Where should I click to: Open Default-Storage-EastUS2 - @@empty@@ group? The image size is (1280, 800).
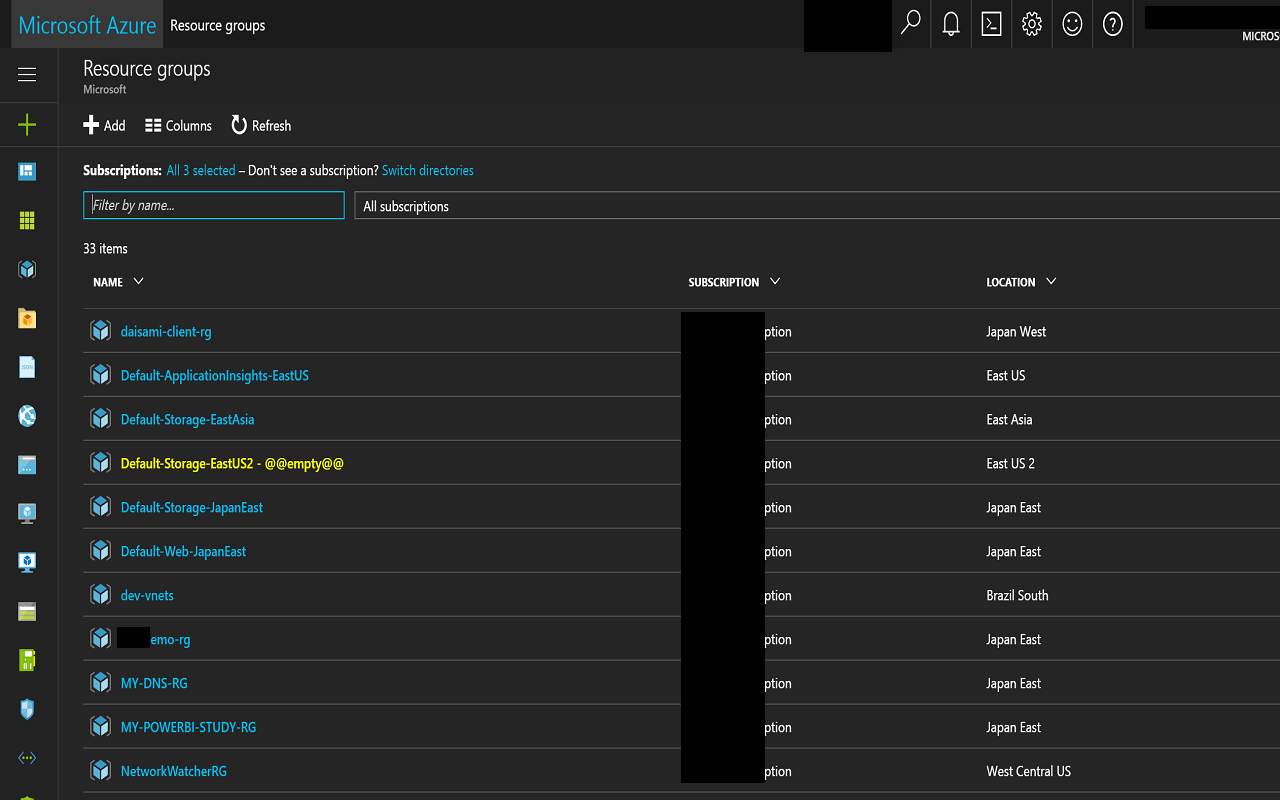tap(232, 464)
